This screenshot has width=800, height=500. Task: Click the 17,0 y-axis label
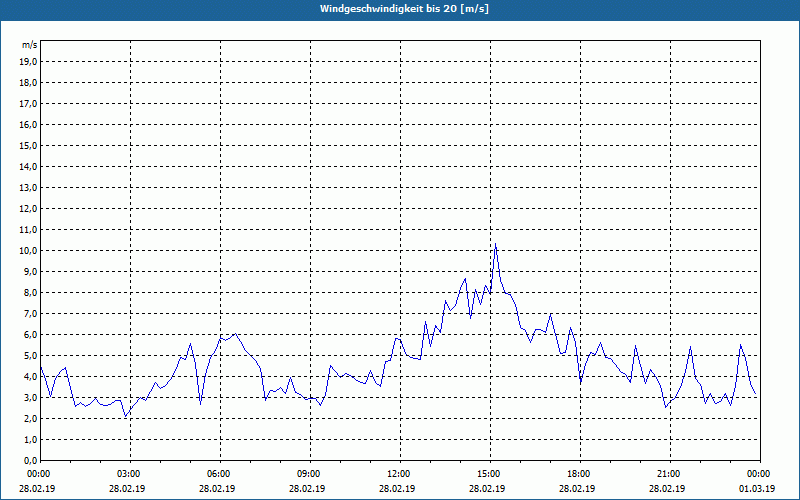pos(28,104)
